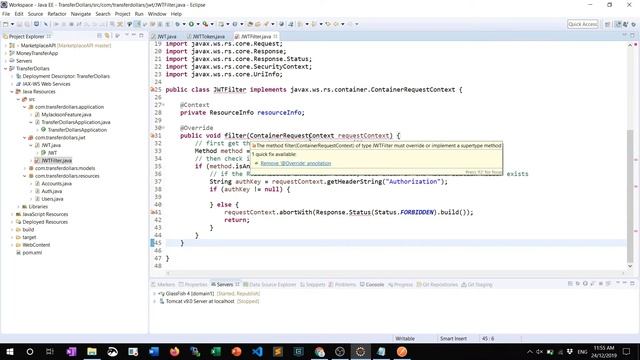The width and height of the screenshot is (640, 360).
Task: Open the Window menu
Action: [157, 14]
